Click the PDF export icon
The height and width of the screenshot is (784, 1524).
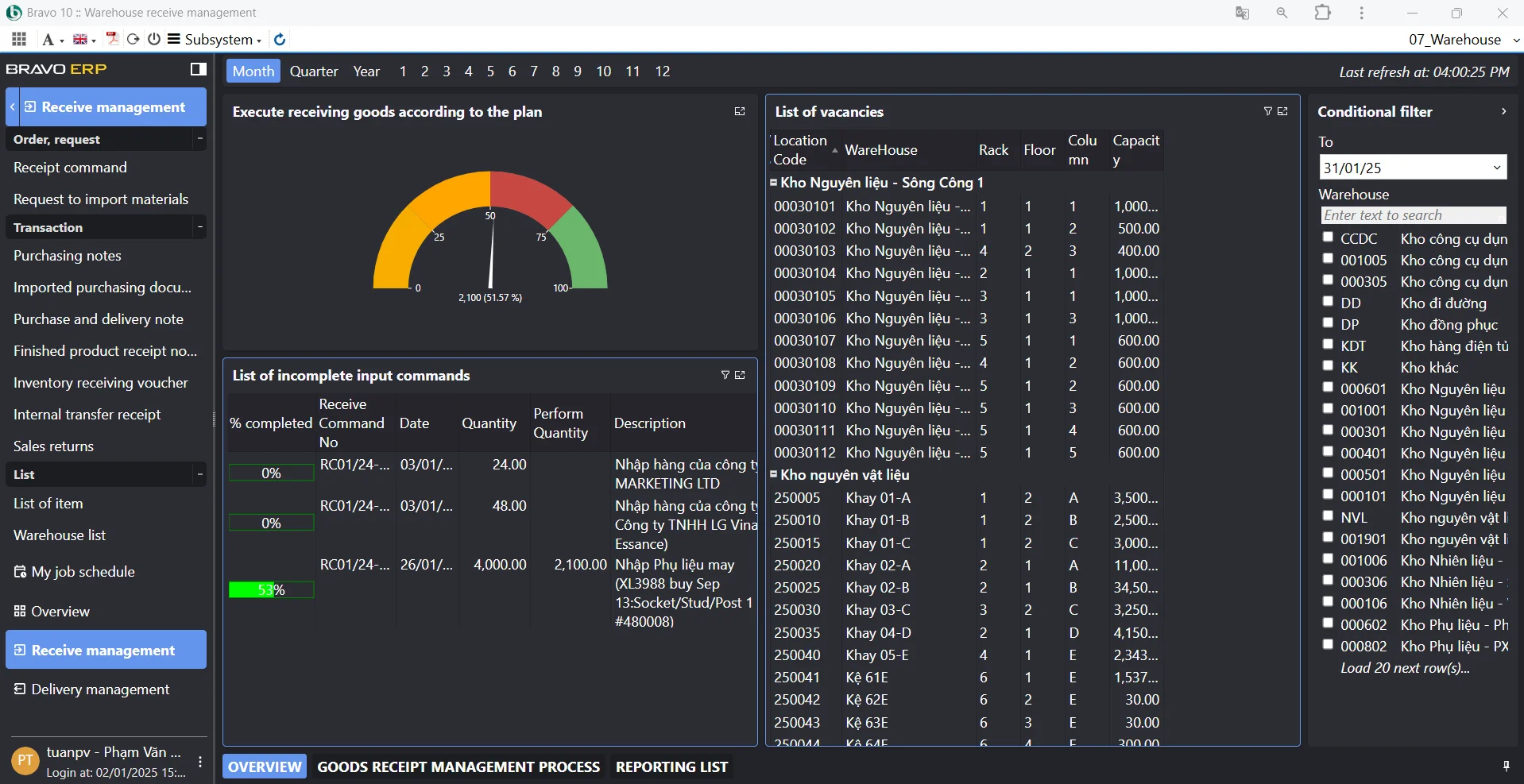[112, 39]
